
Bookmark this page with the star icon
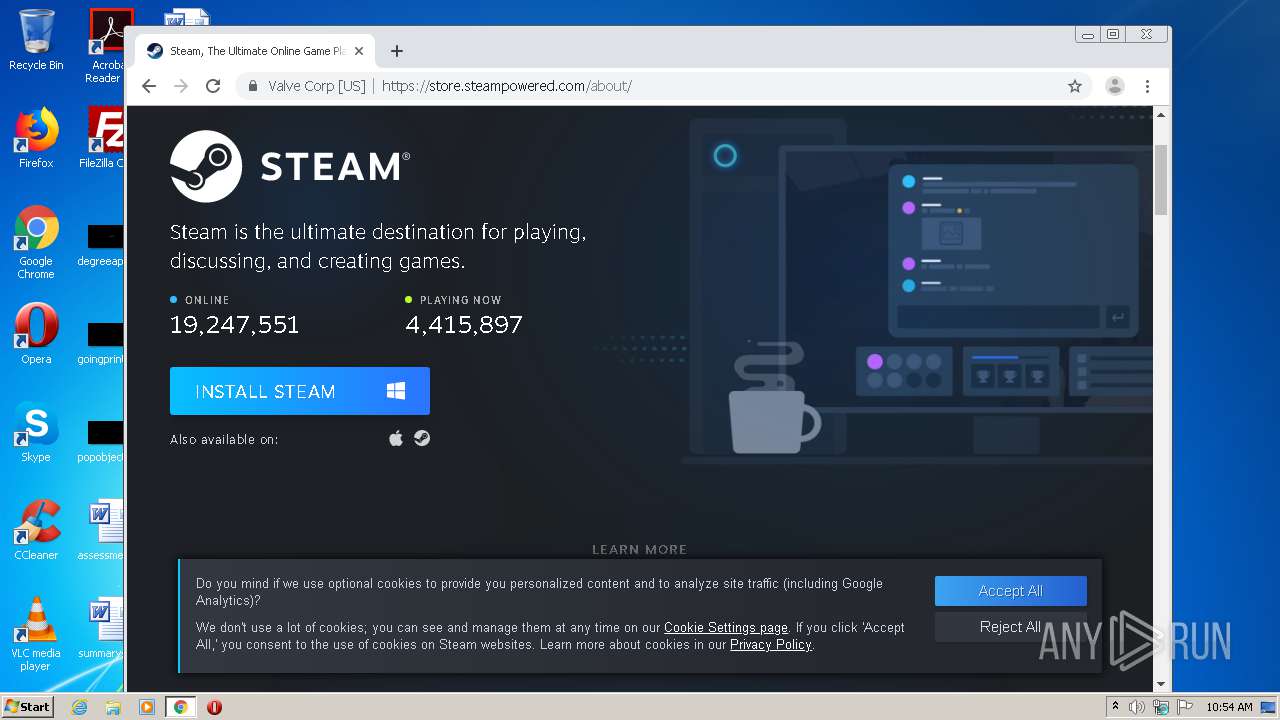click(1075, 86)
